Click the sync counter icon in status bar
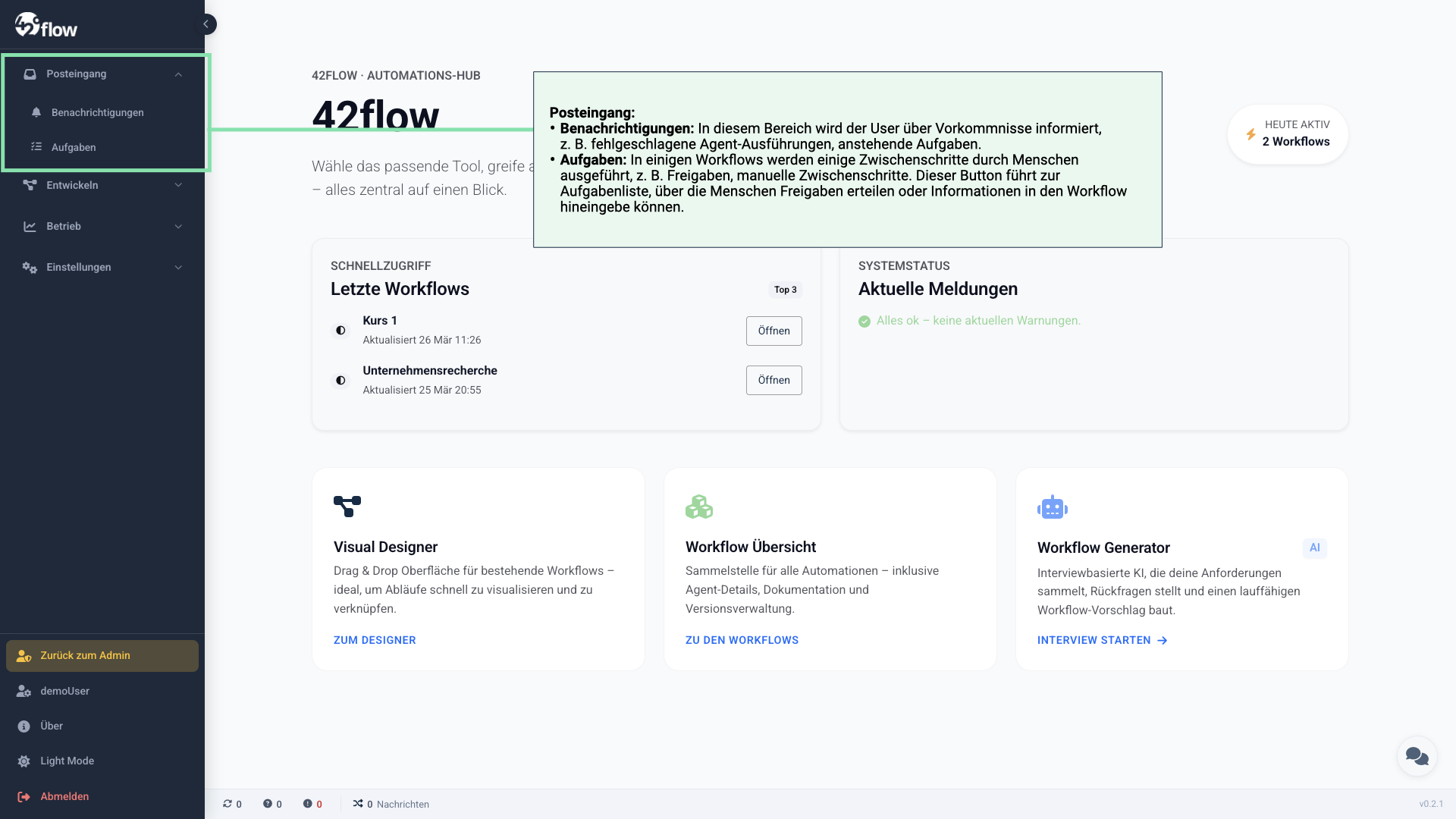Image resolution: width=1456 pixels, height=819 pixels. point(227,804)
